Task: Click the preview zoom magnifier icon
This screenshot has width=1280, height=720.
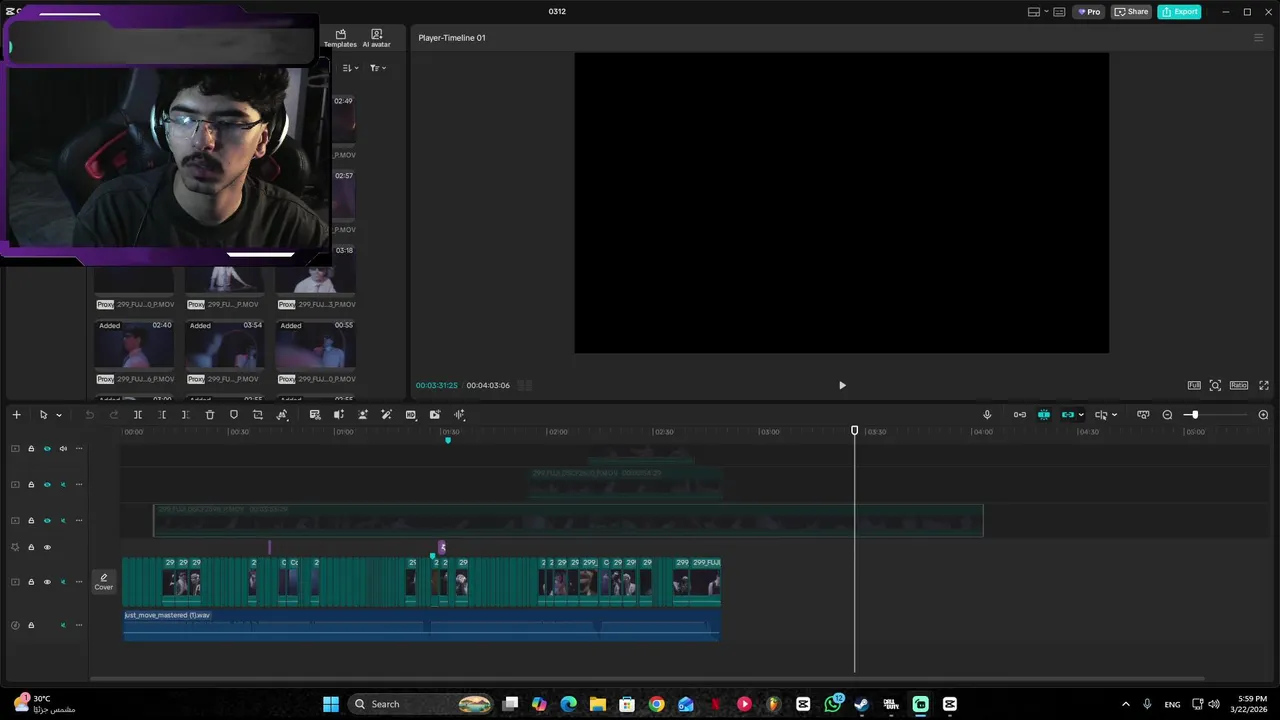Action: 1215,385
